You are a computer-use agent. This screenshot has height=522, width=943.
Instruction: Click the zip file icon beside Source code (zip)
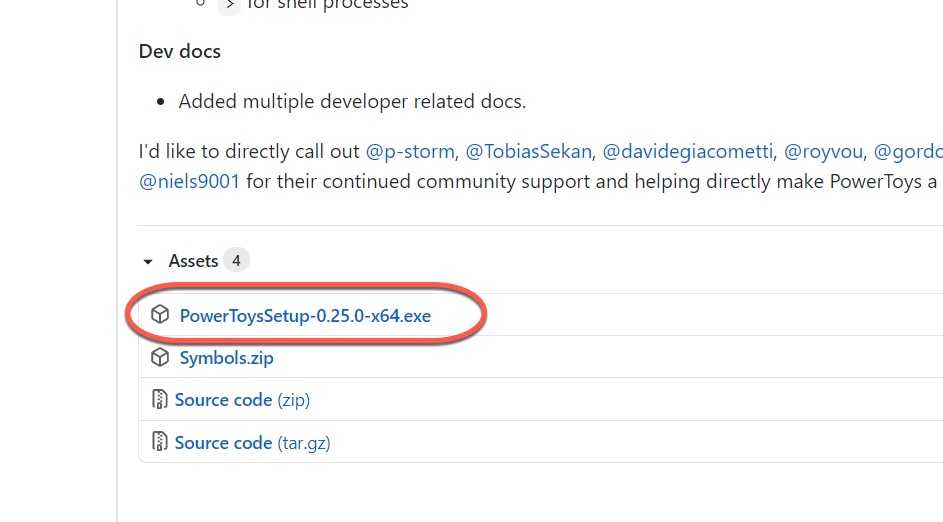click(159, 400)
